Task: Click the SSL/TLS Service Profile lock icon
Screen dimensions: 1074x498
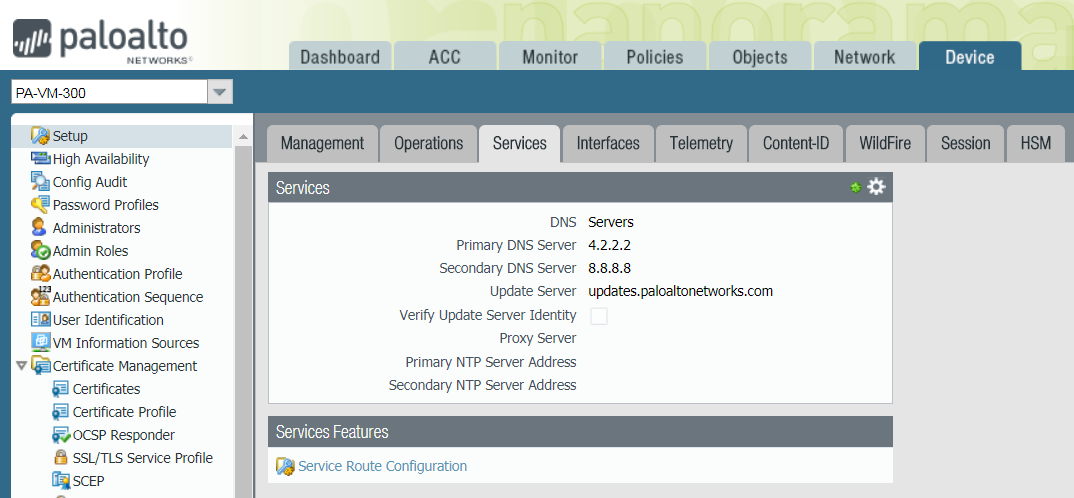Action: click(60, 458)
